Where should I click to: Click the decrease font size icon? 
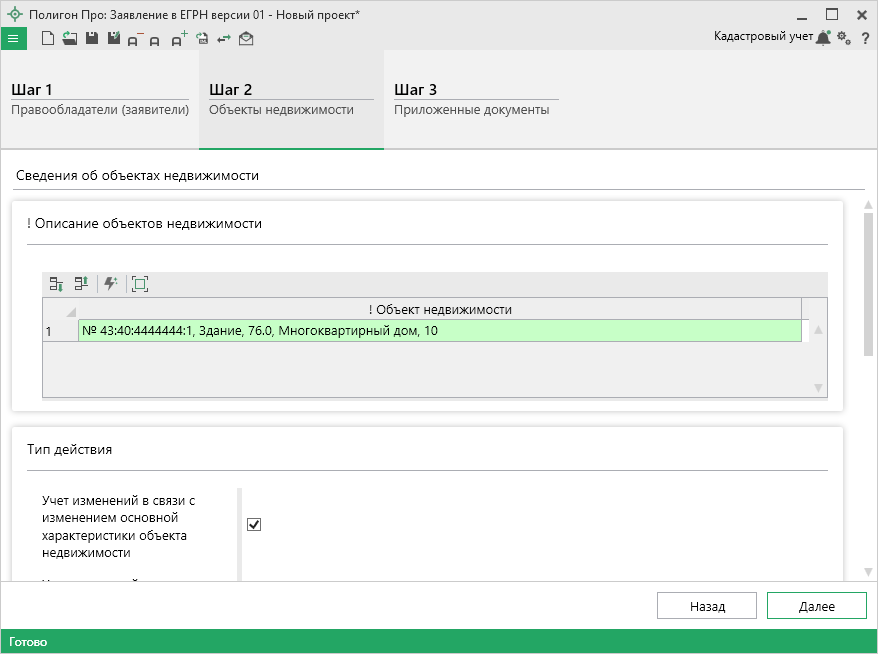[134, 39]
